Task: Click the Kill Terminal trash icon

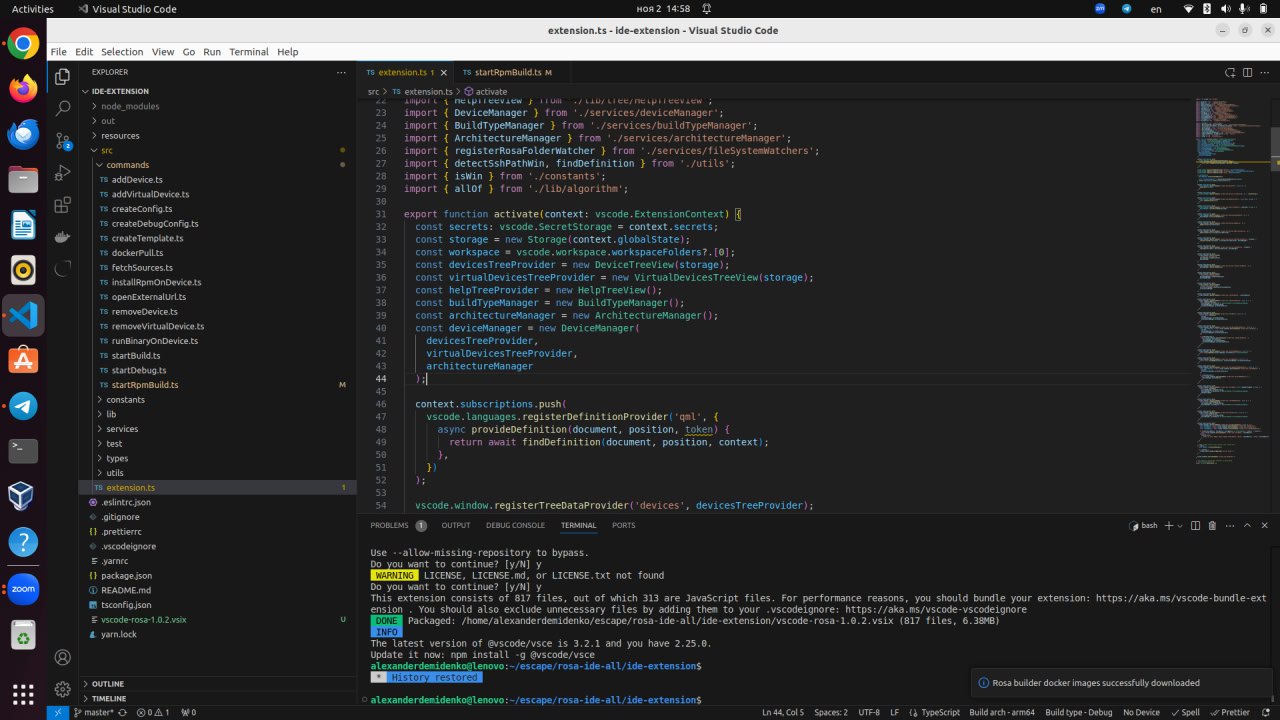Action: (x=1212, y=525)
